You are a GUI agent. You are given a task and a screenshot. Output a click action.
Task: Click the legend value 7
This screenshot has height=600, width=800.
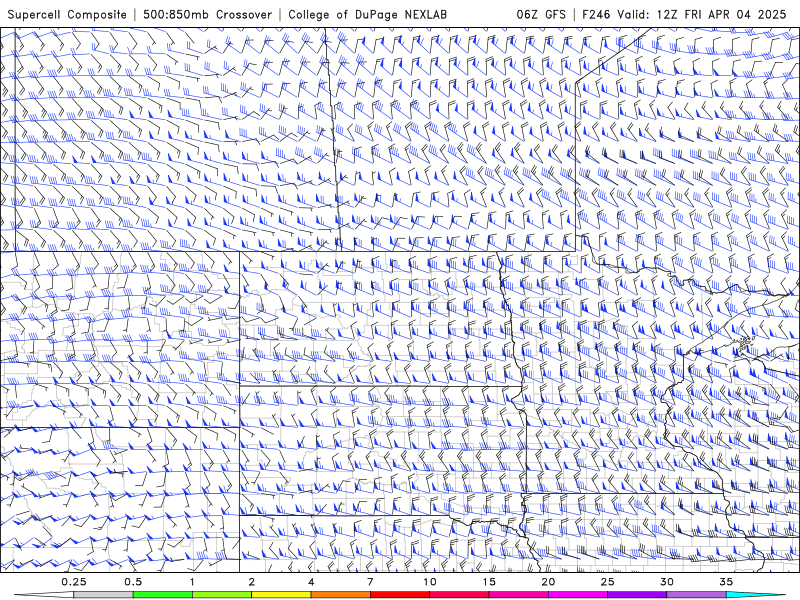coord(370,582)
